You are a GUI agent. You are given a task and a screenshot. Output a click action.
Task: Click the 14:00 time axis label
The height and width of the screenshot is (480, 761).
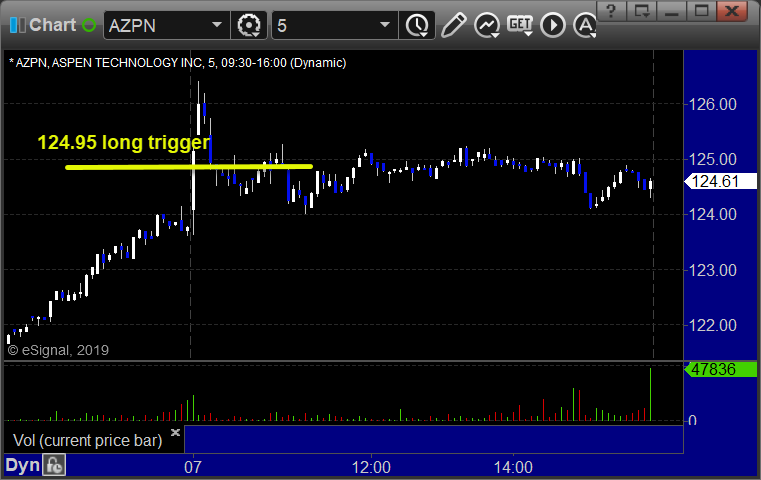click(513, 467)
